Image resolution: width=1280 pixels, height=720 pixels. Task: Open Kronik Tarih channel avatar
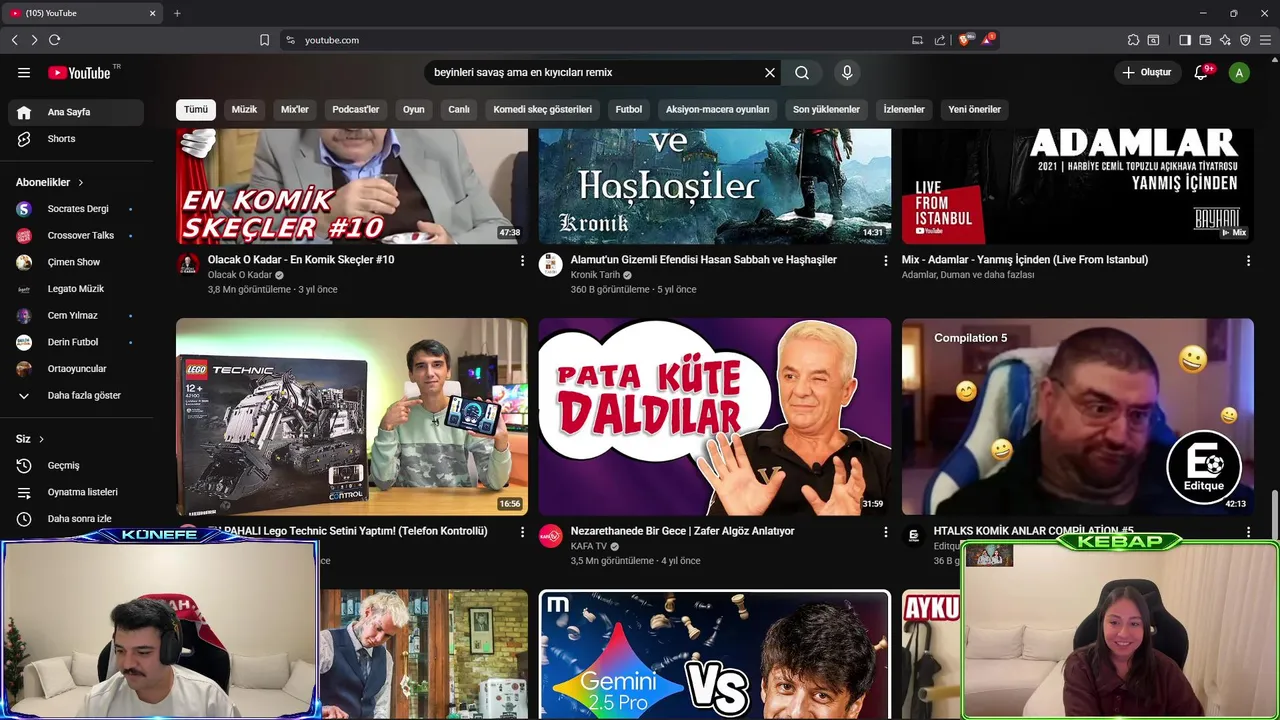pos(551,264)
